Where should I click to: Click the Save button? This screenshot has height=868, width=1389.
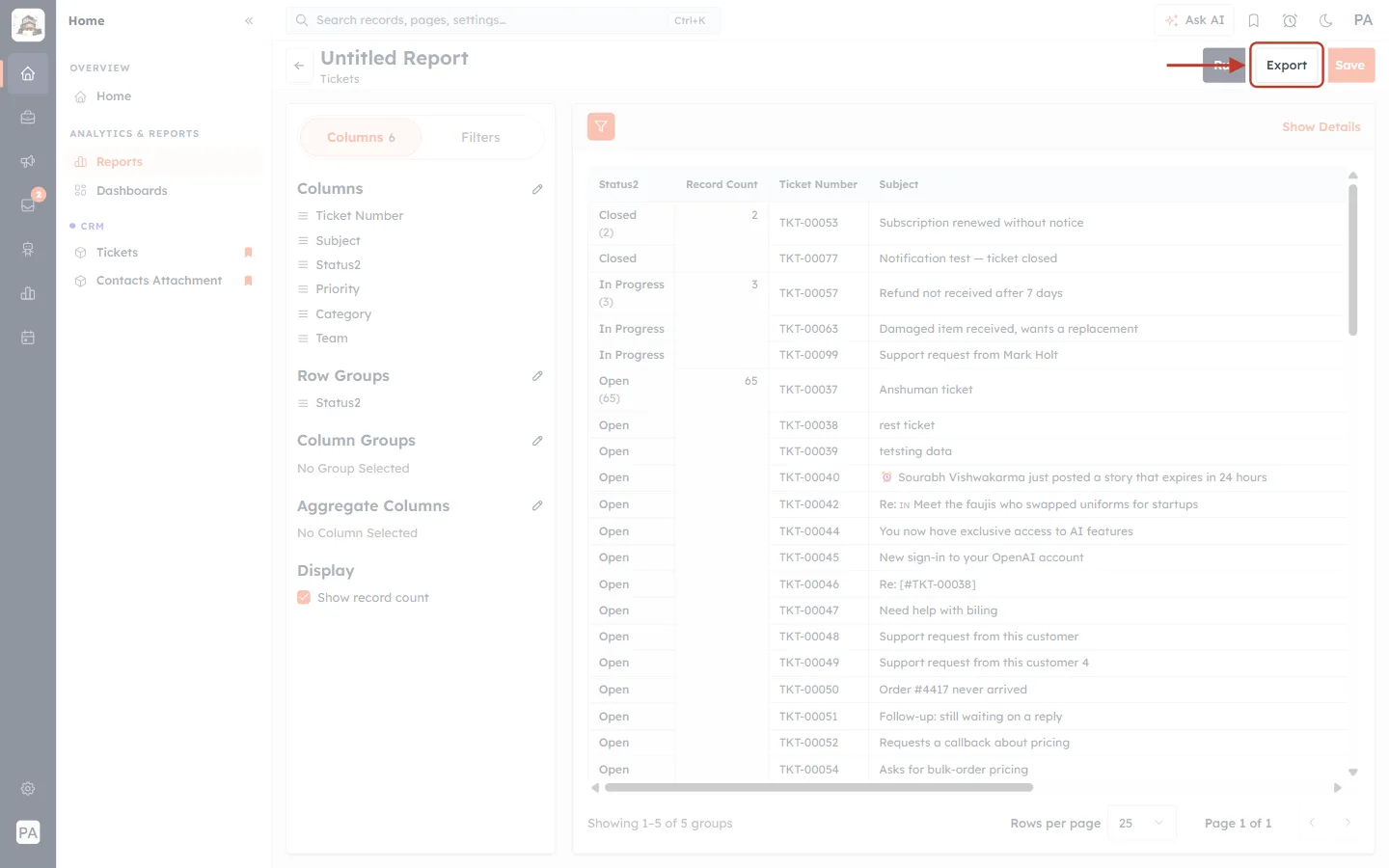tap(1350, 66)
